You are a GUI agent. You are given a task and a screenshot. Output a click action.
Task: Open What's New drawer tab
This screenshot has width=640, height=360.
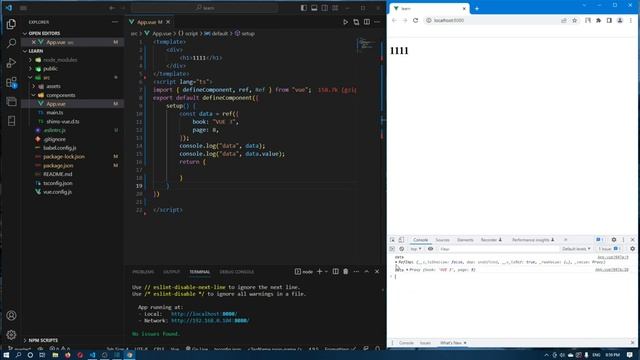(451, 343)
